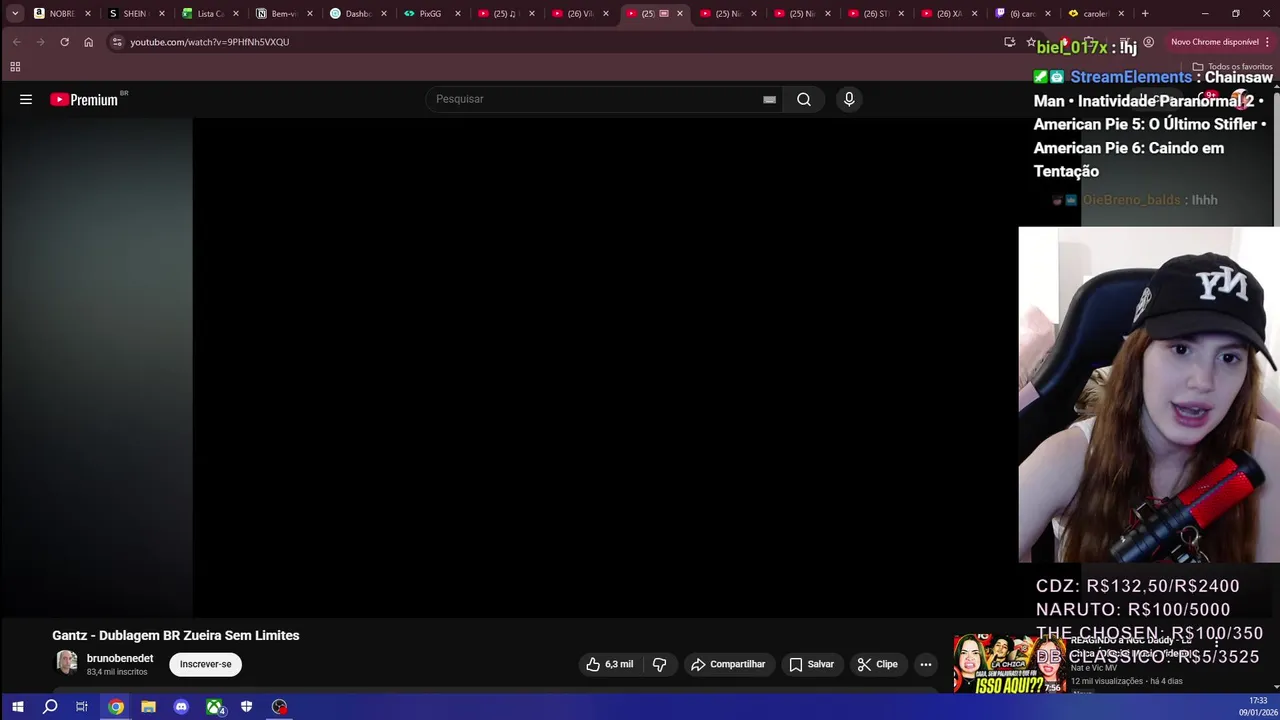Open Task View on taskbar
The height and width of the screenshot is (720, 1280).
click(x=82, y=707)
